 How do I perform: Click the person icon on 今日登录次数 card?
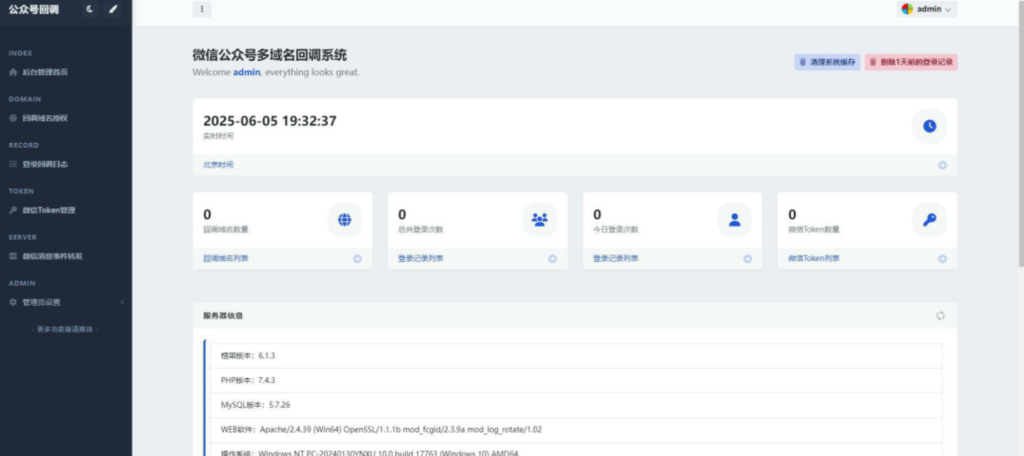click(734, 220)
